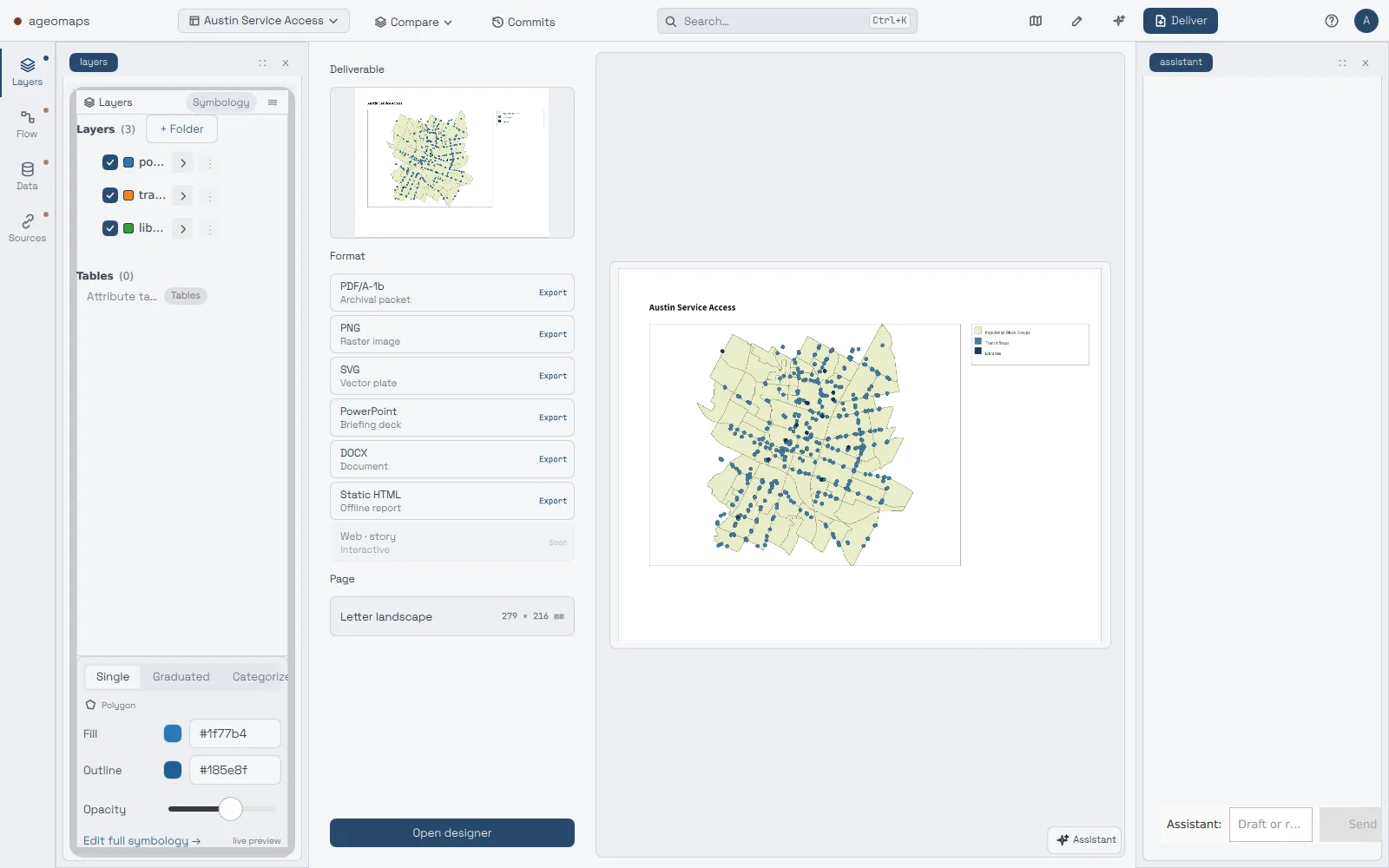
Task: Toggle visibility checkbox of po... layer
Action: coord(110,162)
